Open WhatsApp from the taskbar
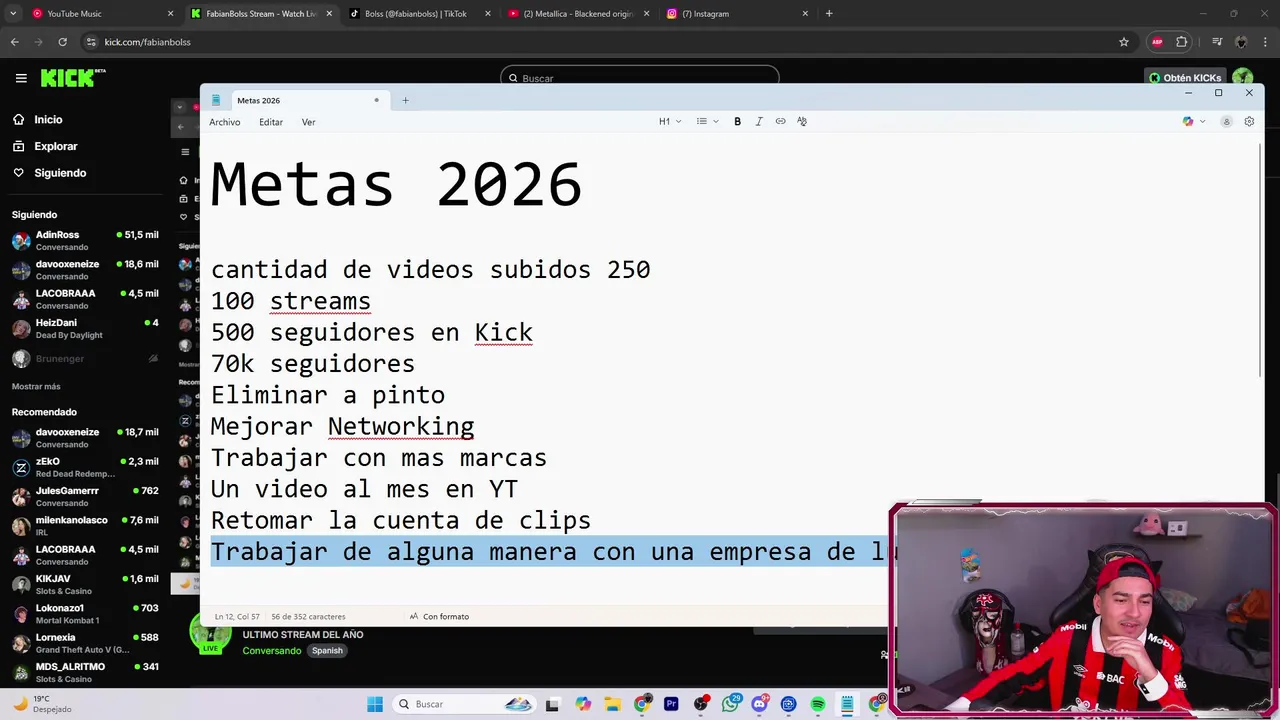The image size is (1280, 720). coord(730,704)
